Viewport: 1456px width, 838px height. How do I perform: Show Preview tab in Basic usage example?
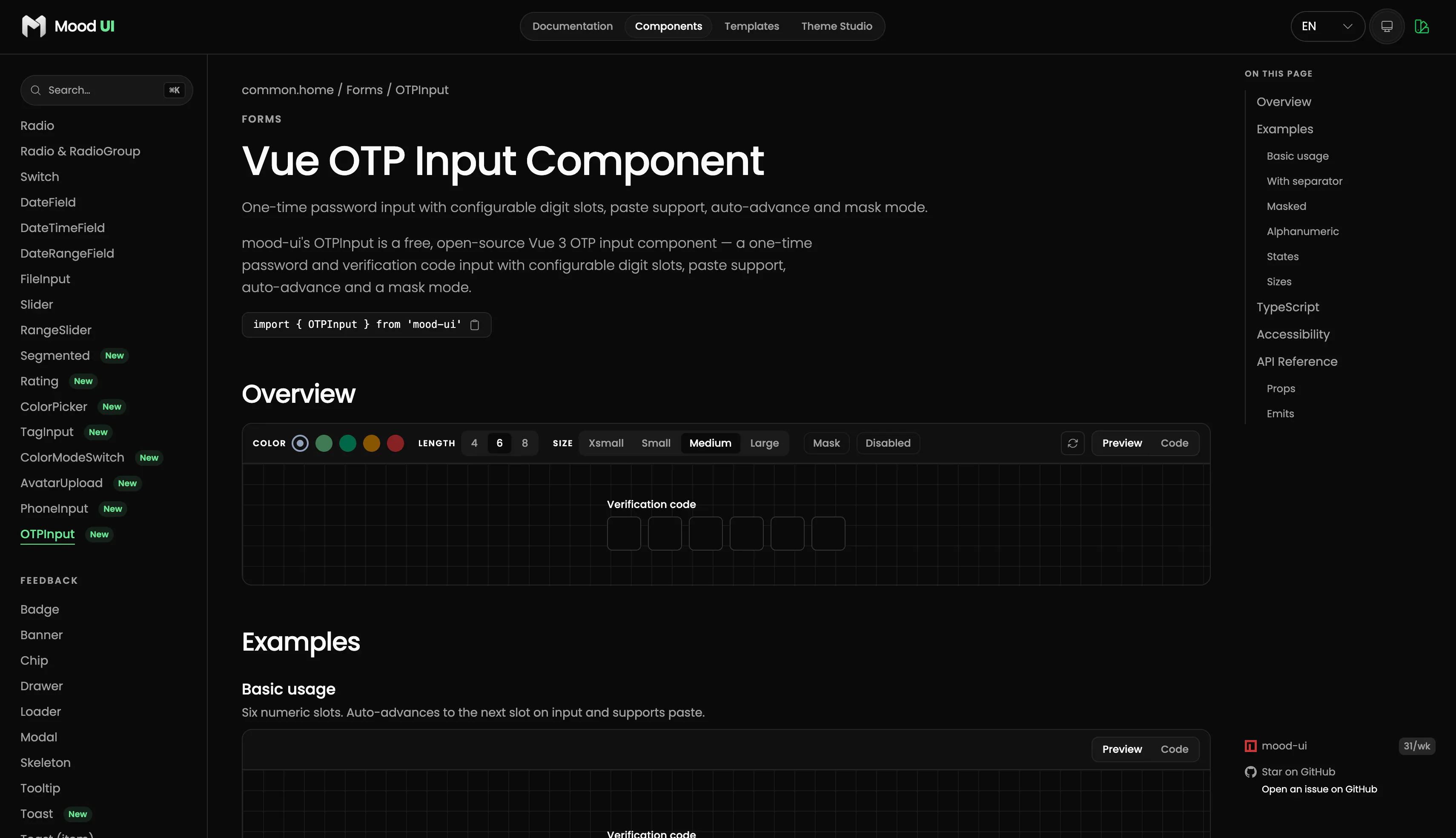(x=1122, y=749)
